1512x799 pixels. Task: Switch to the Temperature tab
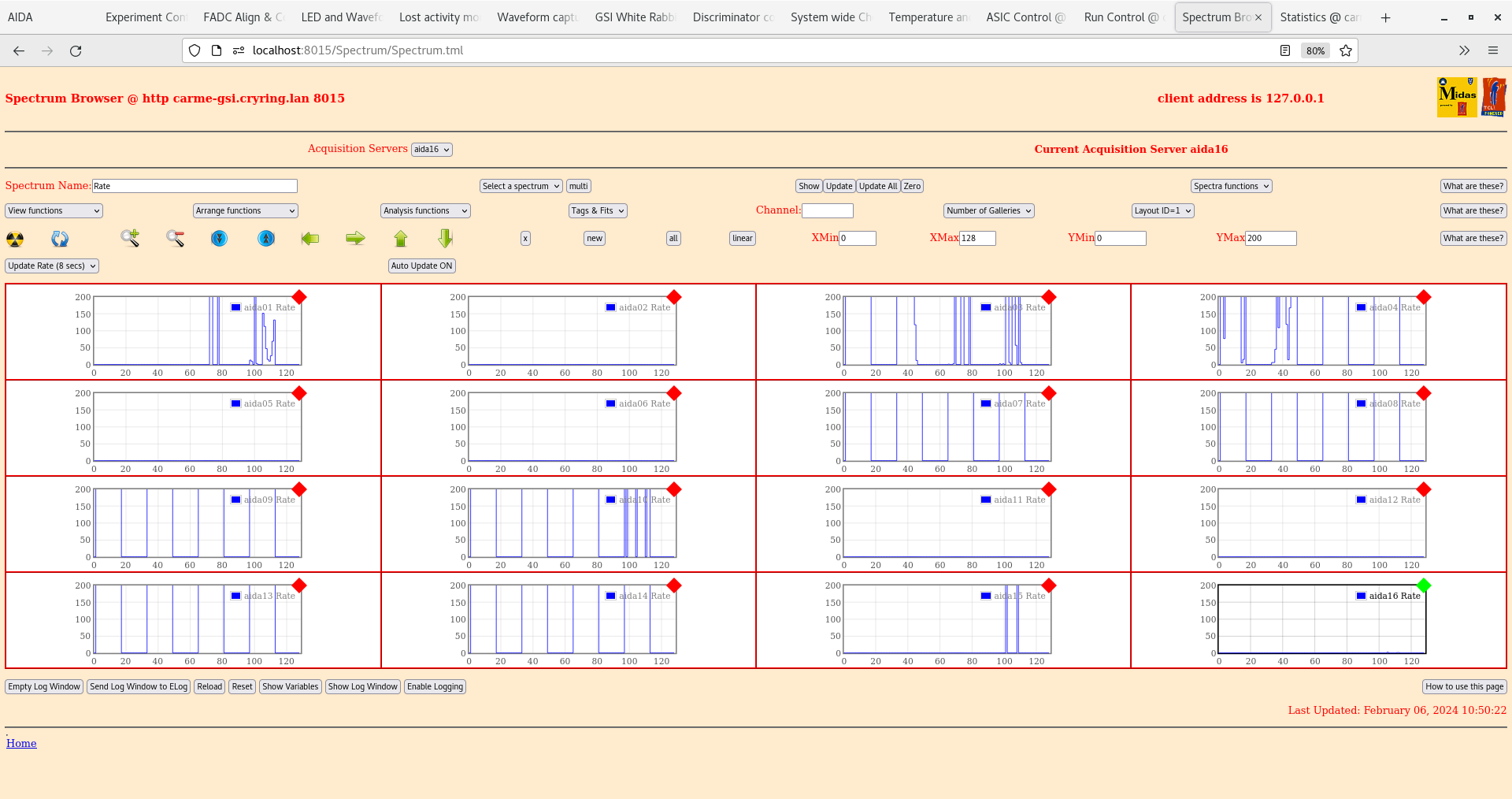(x=928, y=17)
